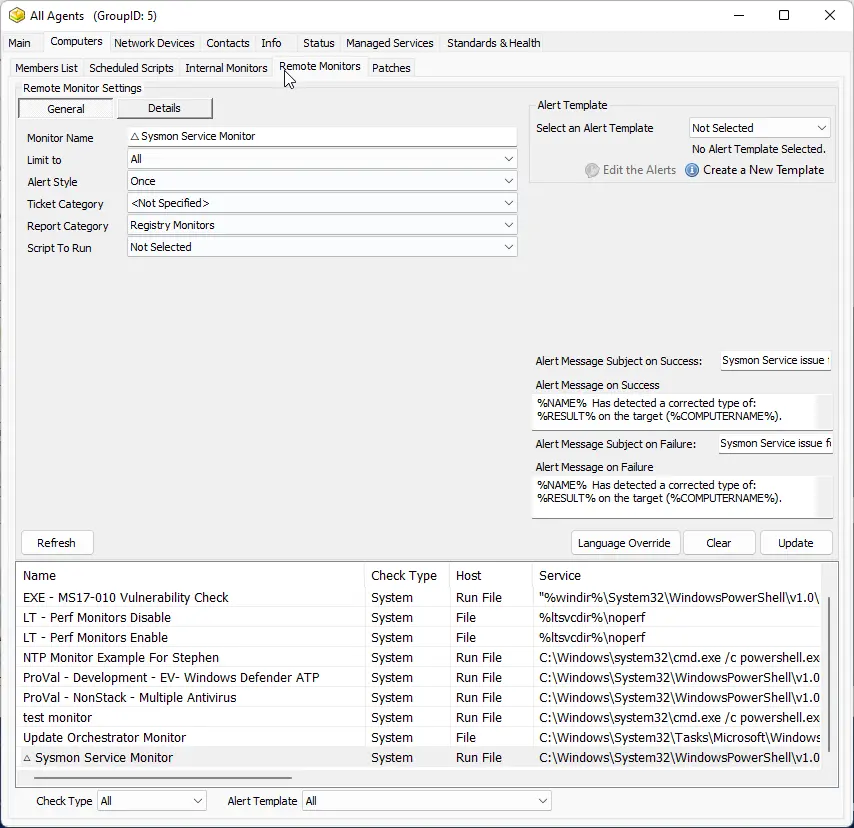Select the test monitor row
The height and width of the screenshot is (828, 854).
tap(419, 718)
